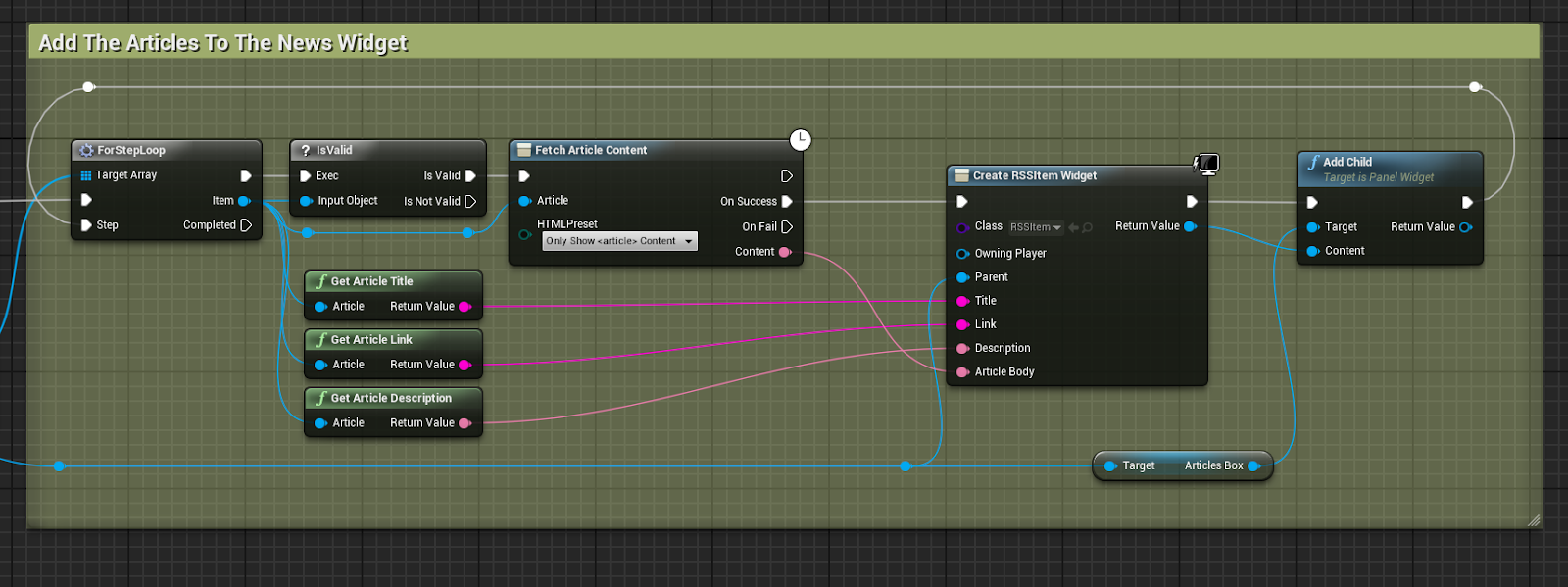Open the HTMLPreset dropdown on Fetch Article Content
The image size is (1568, 587).
coord(619,241)
